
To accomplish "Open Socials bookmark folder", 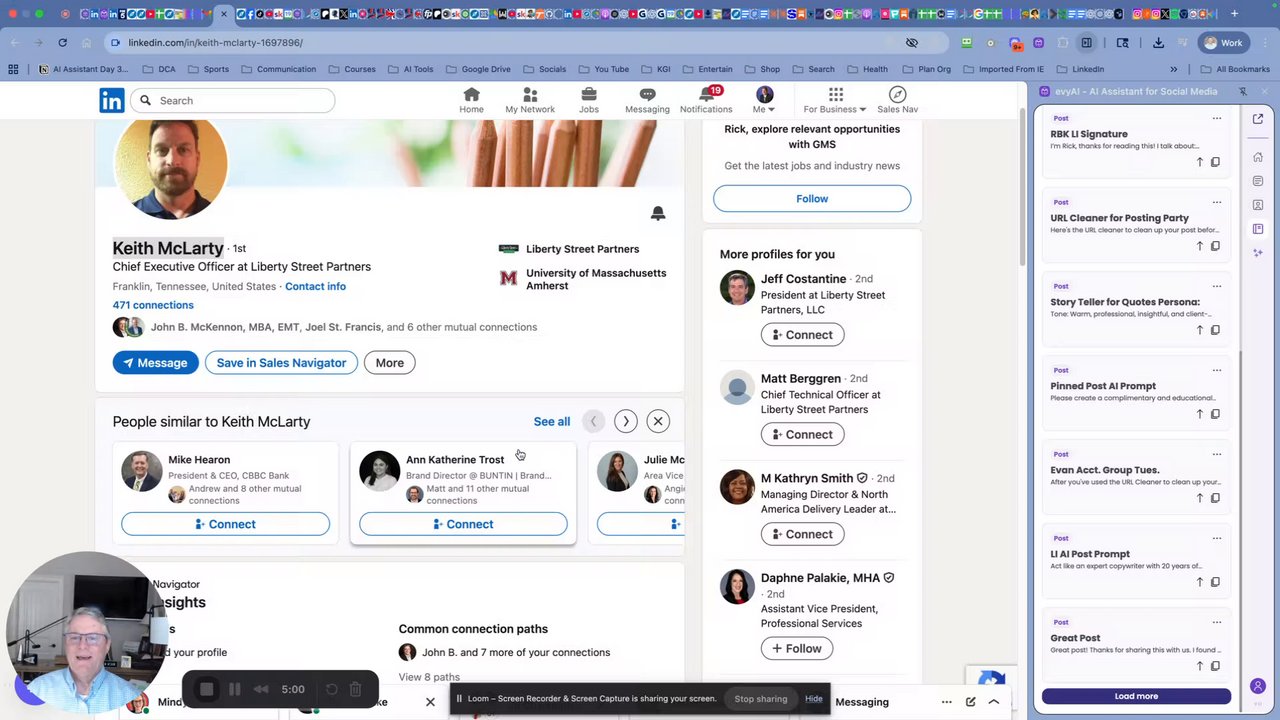I will click(x=544, y=69).
